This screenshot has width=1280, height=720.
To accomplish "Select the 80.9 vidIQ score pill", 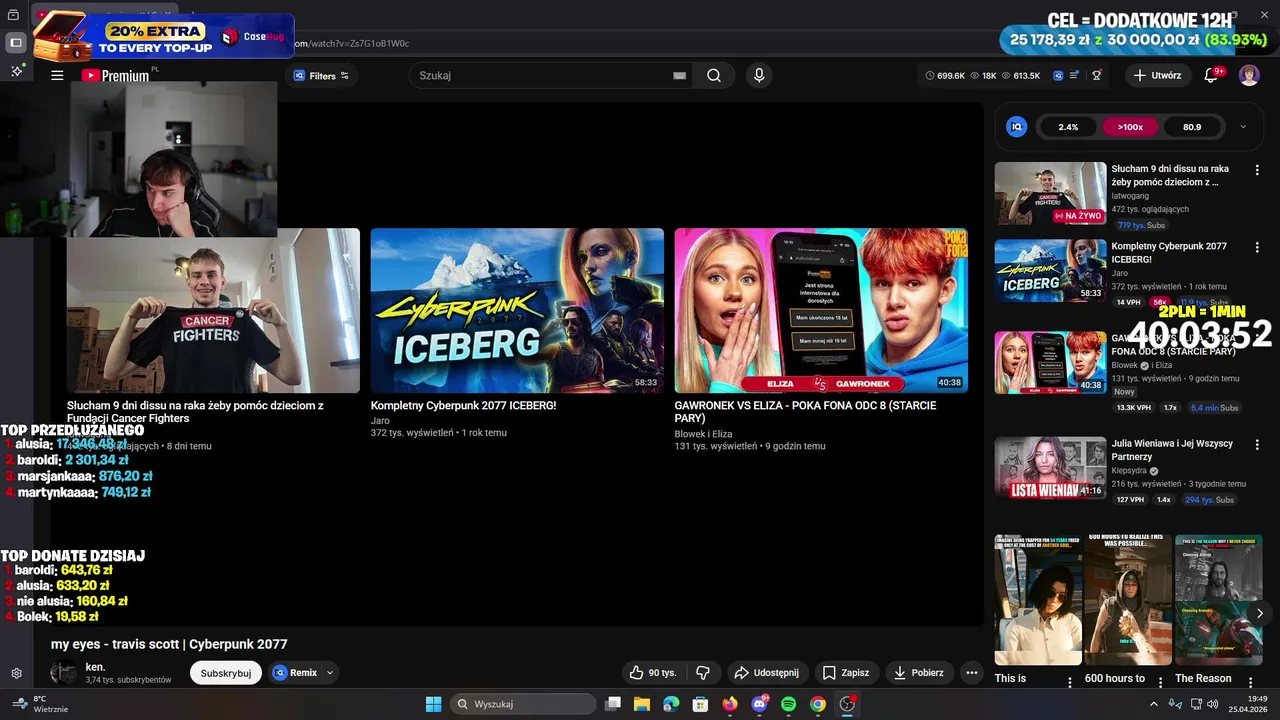I will (1192, 127).
